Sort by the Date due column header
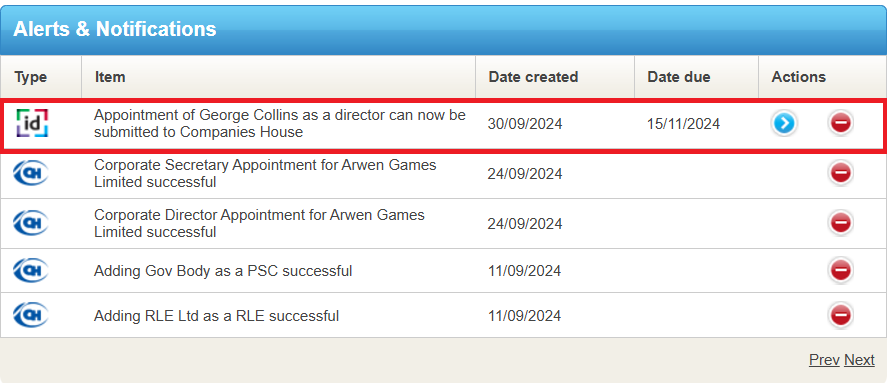Screen dimensions: 887x383 pyautogui.click(x=679, y=77)
